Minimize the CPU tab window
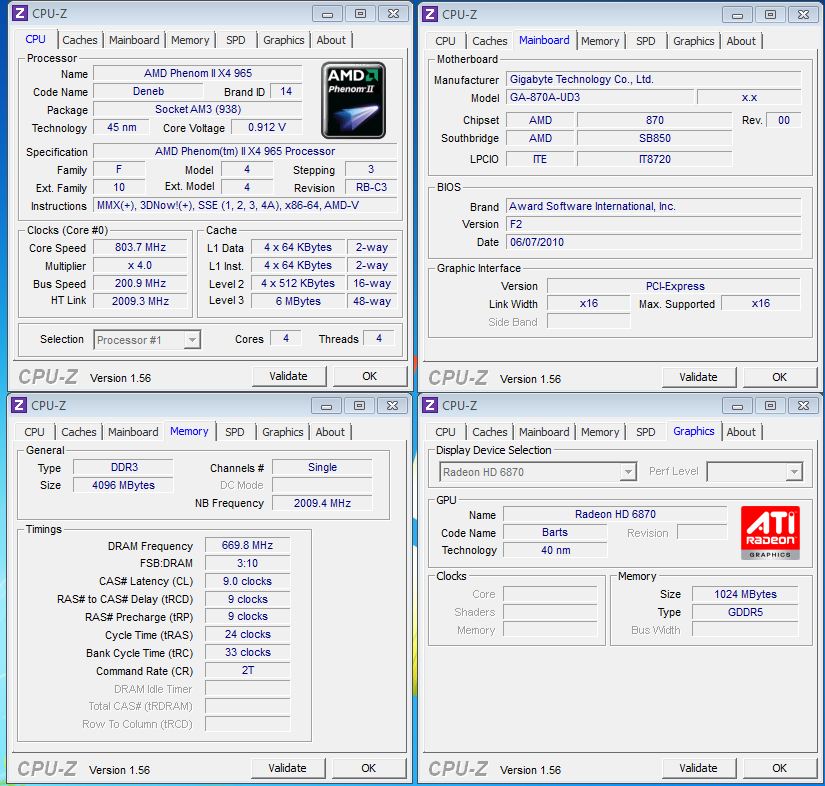This screenshot has width=825, height=786. tap(327, 14)
